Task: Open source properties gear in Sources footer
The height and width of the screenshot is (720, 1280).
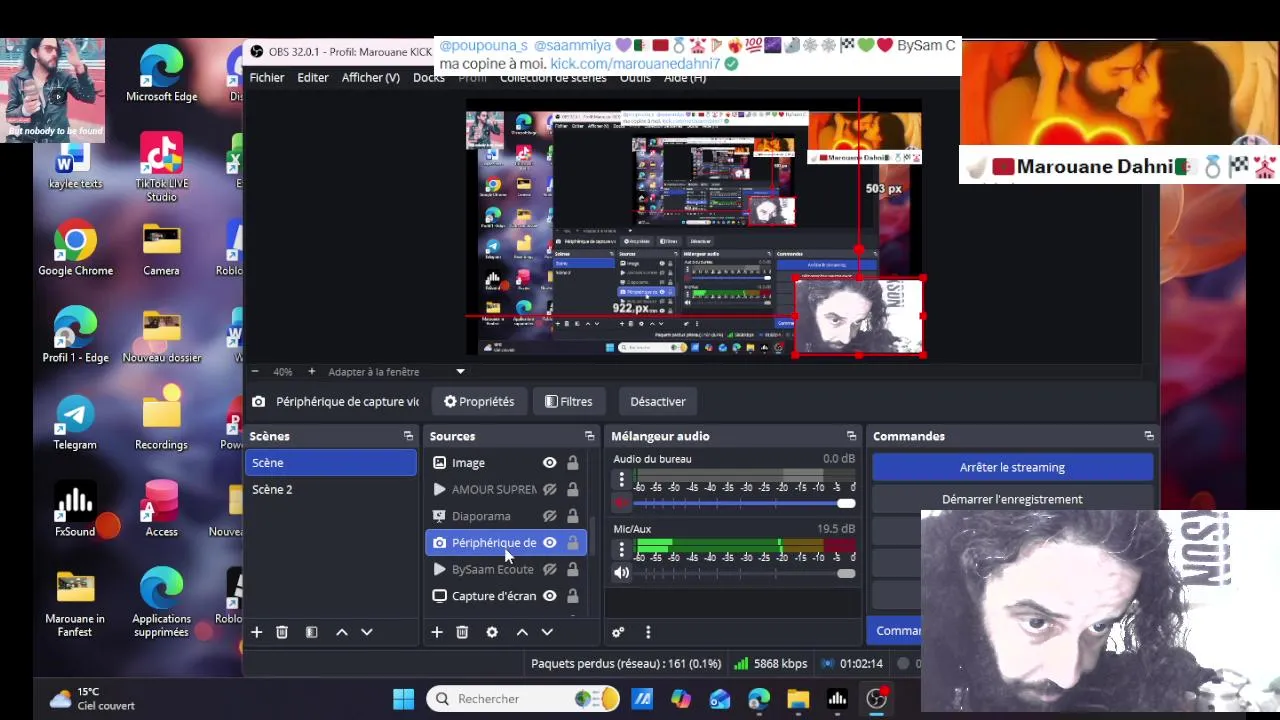Action: [492, 632]
